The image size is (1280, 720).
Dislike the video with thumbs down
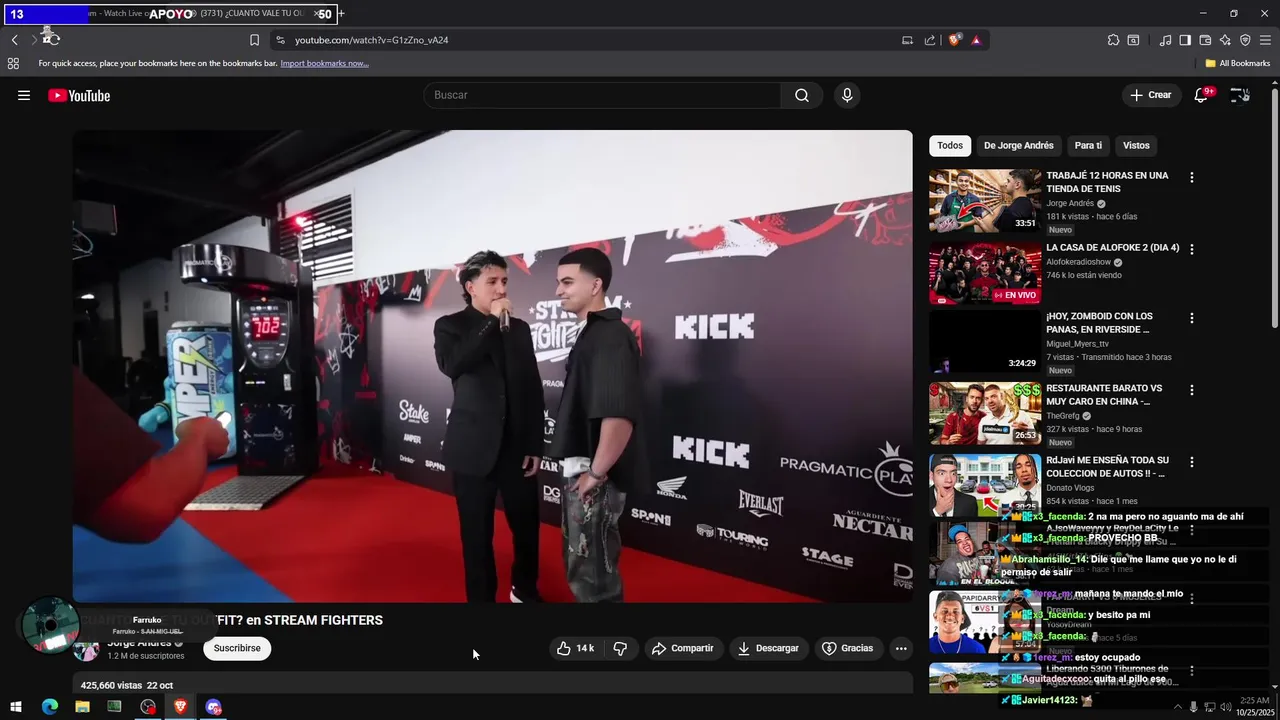[620, 648]
